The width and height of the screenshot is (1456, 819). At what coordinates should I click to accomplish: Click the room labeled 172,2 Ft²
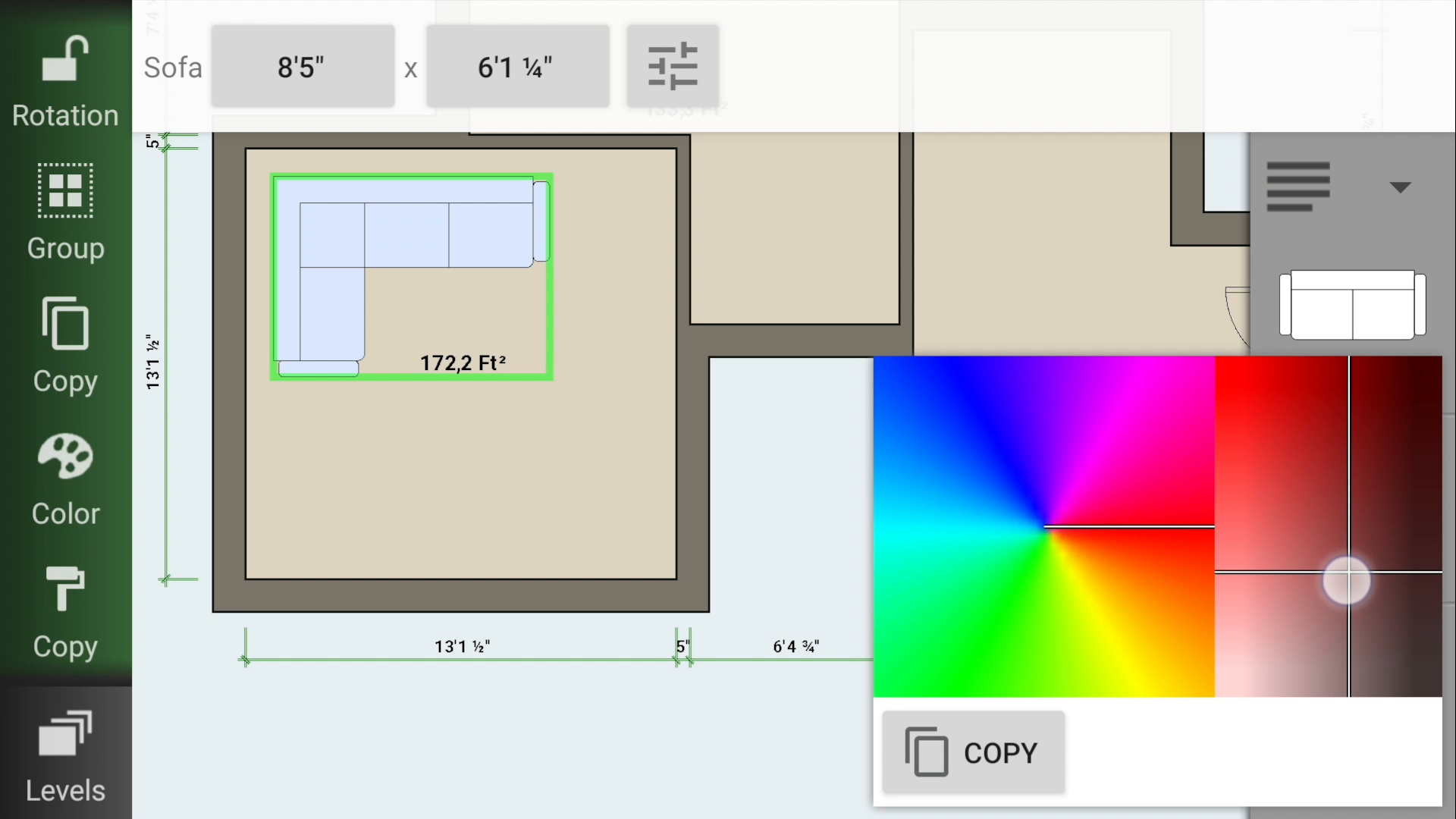pyautogui.click(x=463, y=362)
